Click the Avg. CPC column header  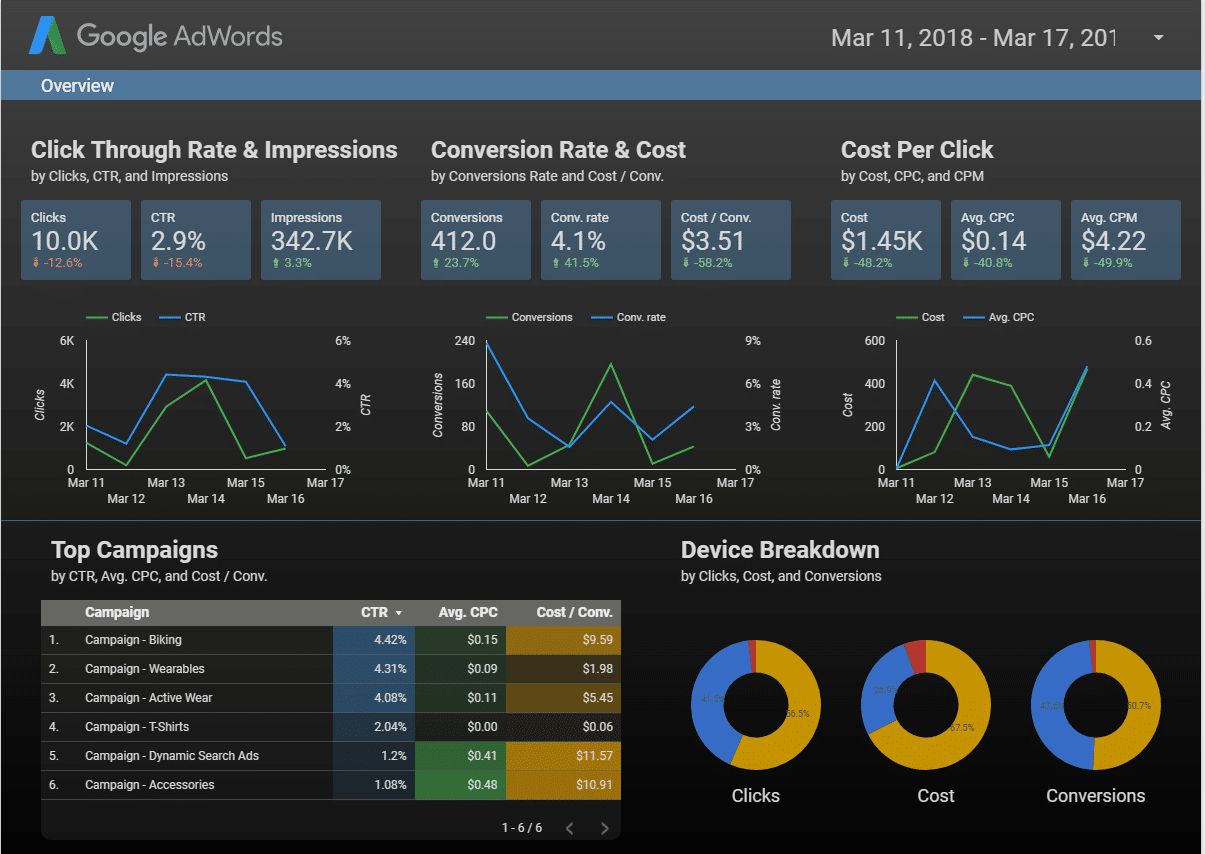(x=467, y=612)
